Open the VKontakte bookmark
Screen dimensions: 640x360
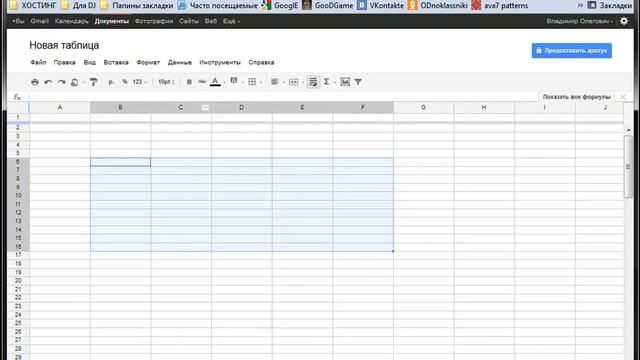(380, 5)
